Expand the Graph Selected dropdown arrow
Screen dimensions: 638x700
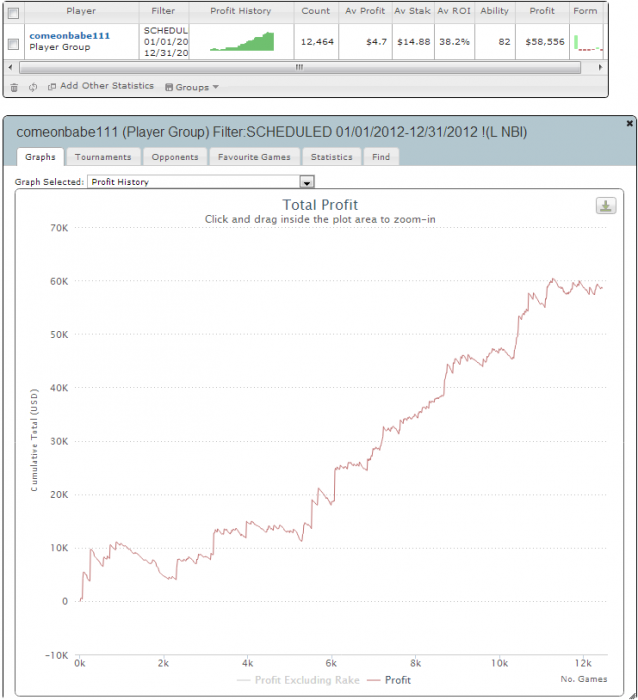coord(307,182)
